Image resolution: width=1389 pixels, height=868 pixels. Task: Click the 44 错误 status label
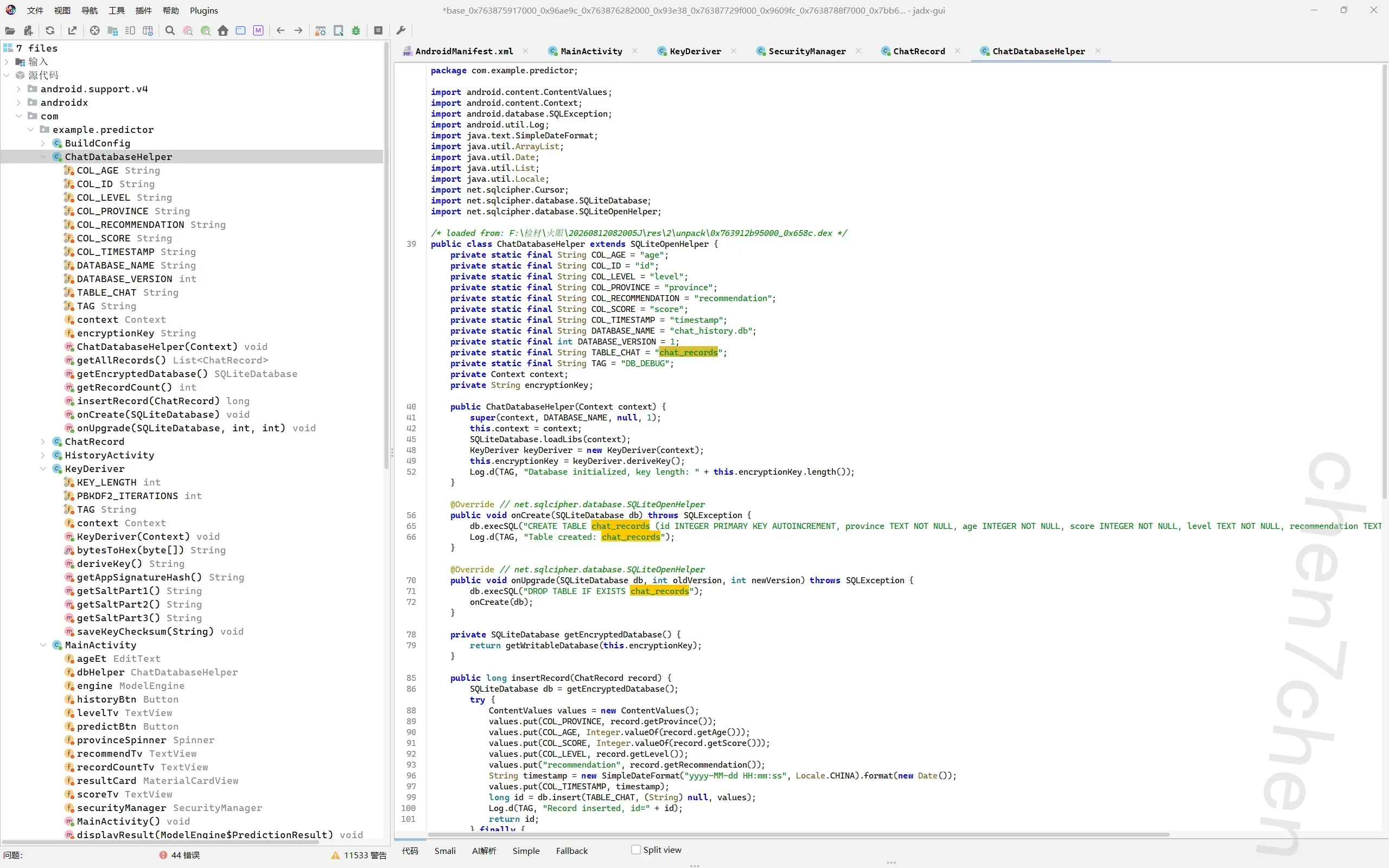(186, 856)
